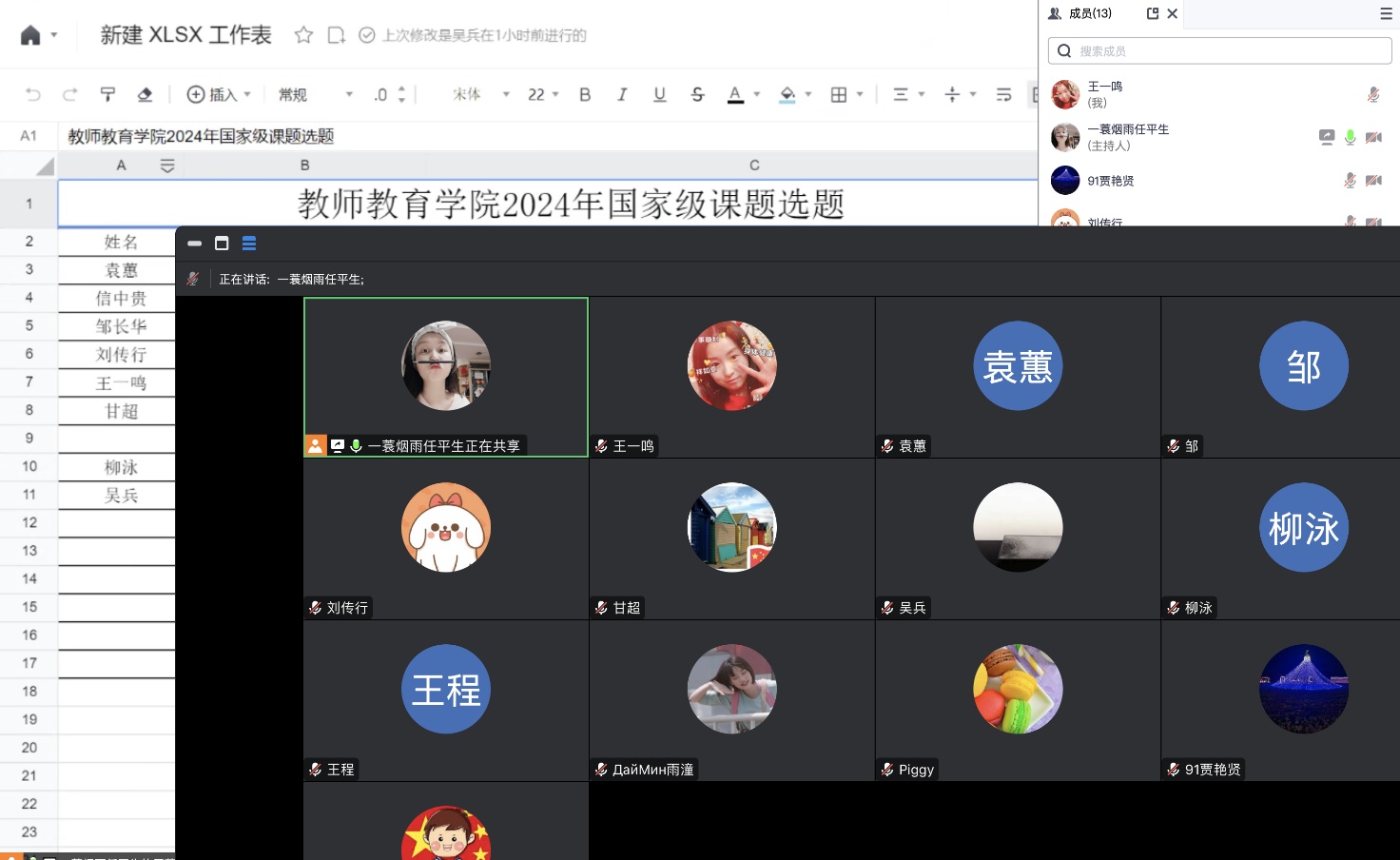The width and height of the screenshot is (1400, 860).
Task: Toggle italic formatting
Action: coord(622,94)
